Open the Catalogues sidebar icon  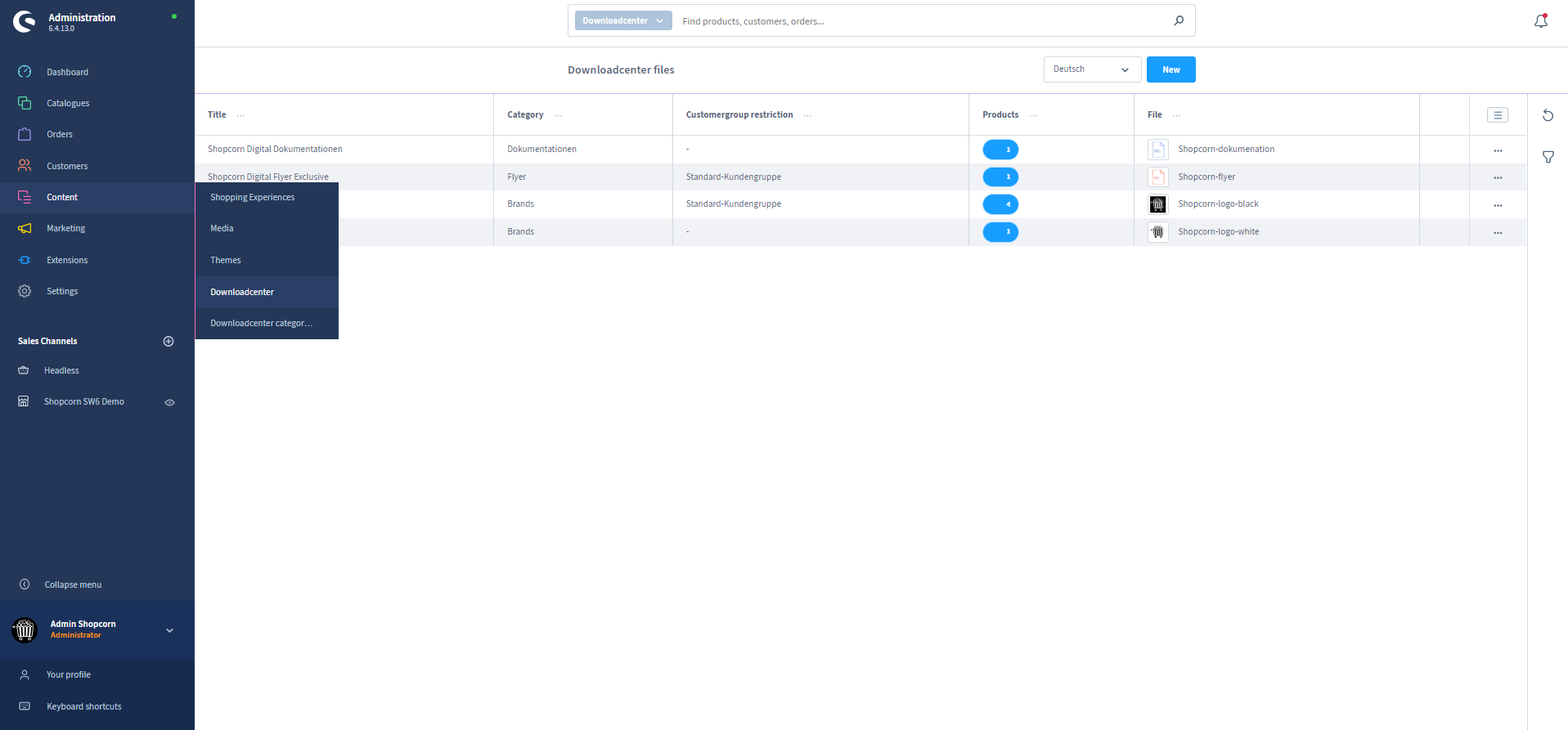click(25, 103)
